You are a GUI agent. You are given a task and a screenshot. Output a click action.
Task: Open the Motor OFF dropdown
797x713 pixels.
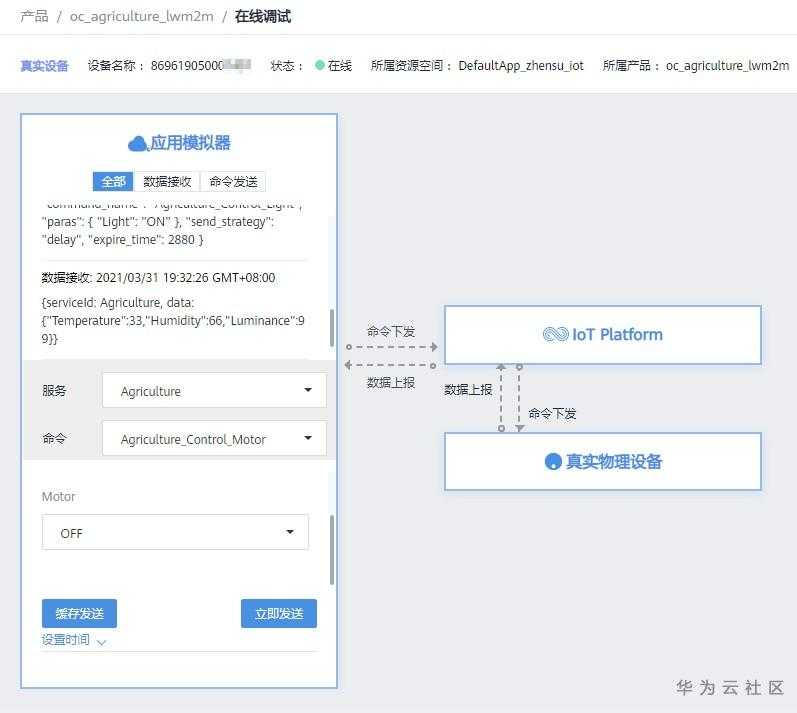point(175,532)
